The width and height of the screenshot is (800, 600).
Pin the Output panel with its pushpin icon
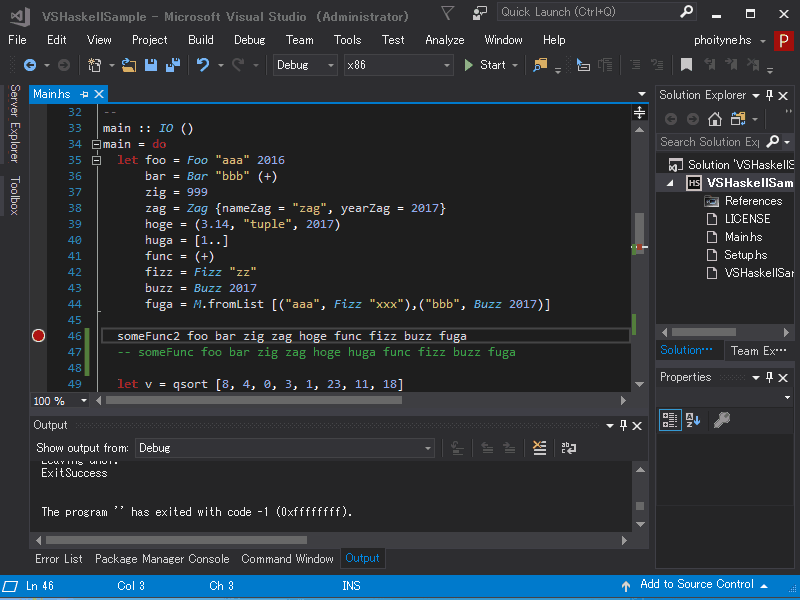coord(623,426)
